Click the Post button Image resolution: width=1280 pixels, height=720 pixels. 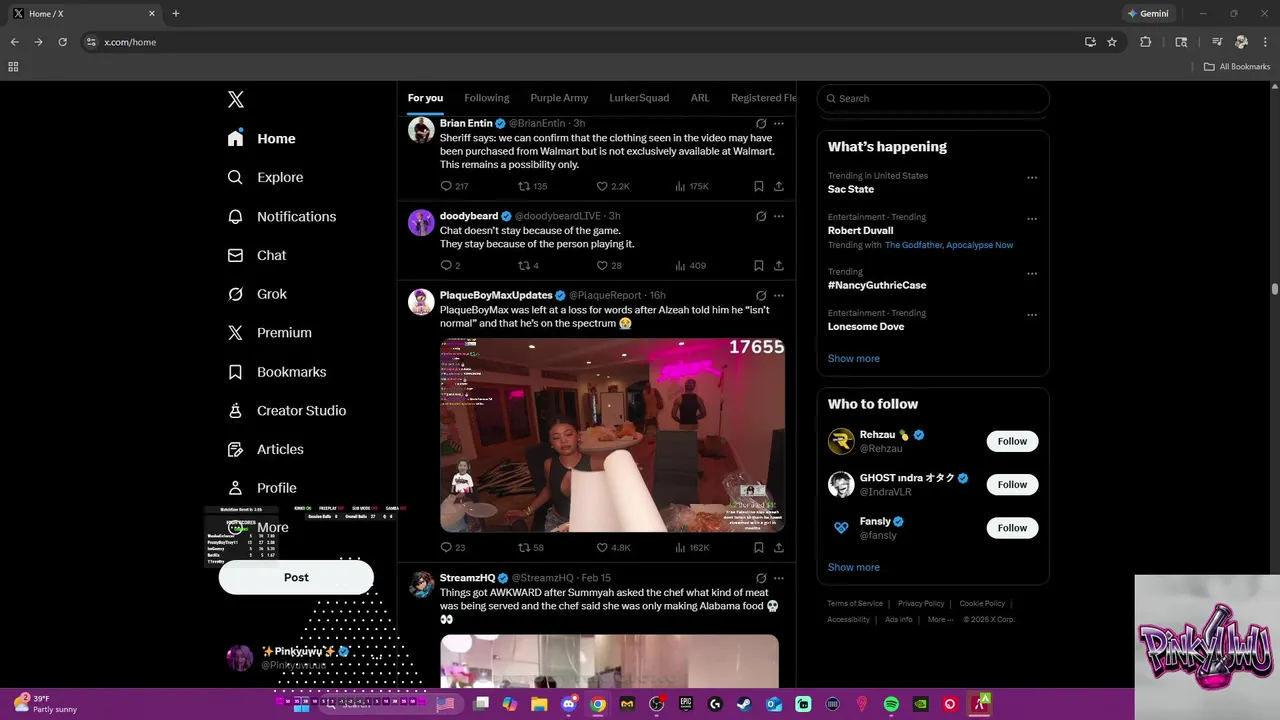tap(296, 577)
